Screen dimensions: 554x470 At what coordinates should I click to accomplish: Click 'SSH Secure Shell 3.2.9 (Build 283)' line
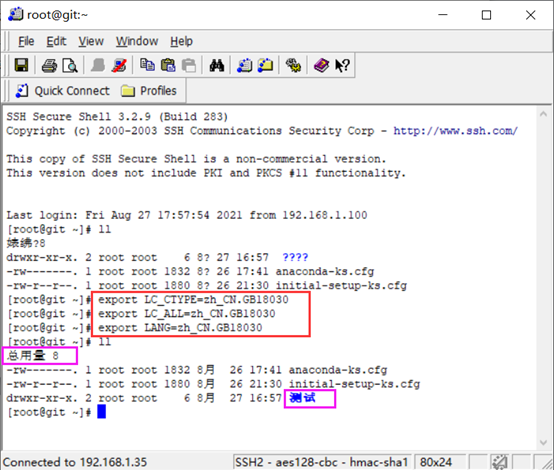(x=117, y=117)
